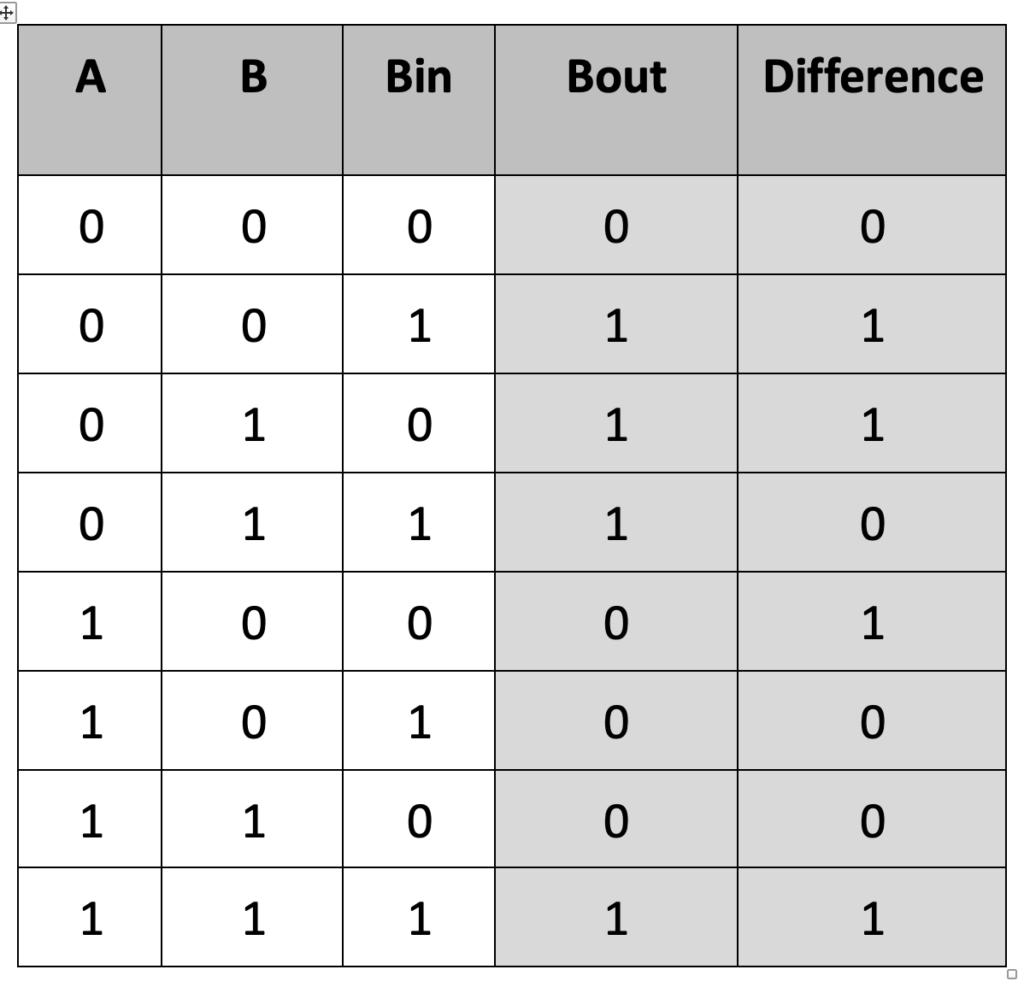
Task: Select the 'A' header cell
Action: (x=89, y=100)
